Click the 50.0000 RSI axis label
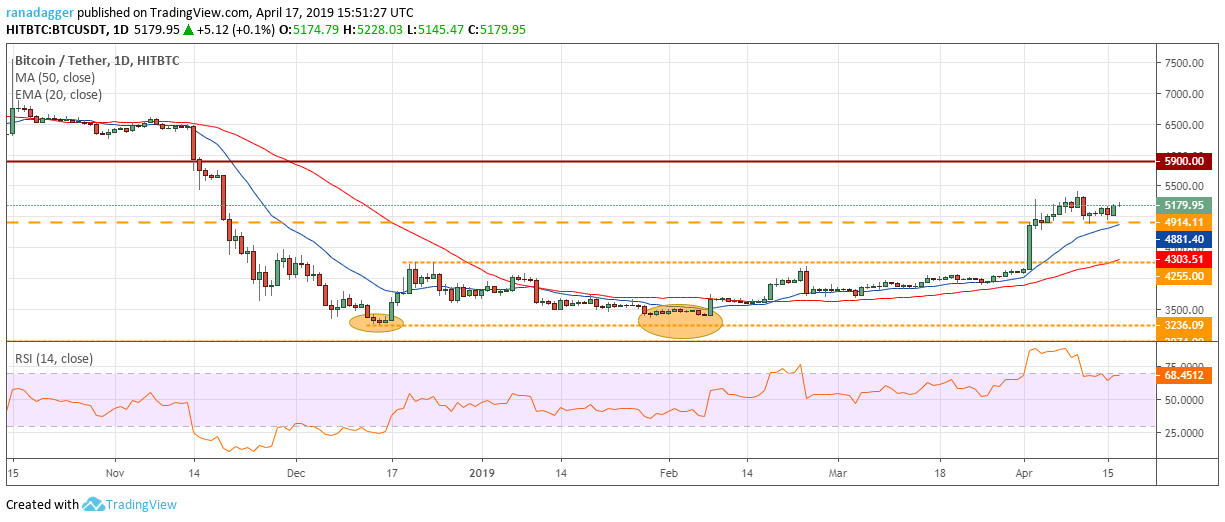1225x522 pixels. 1183,399
